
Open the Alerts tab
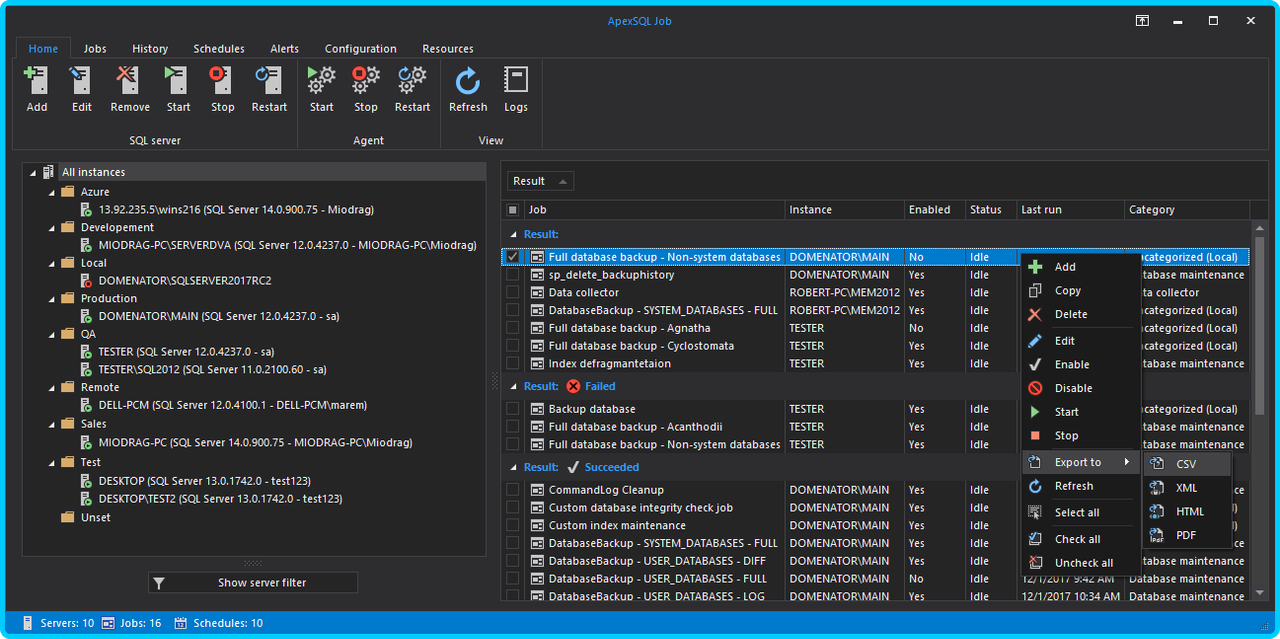(284, 48)
